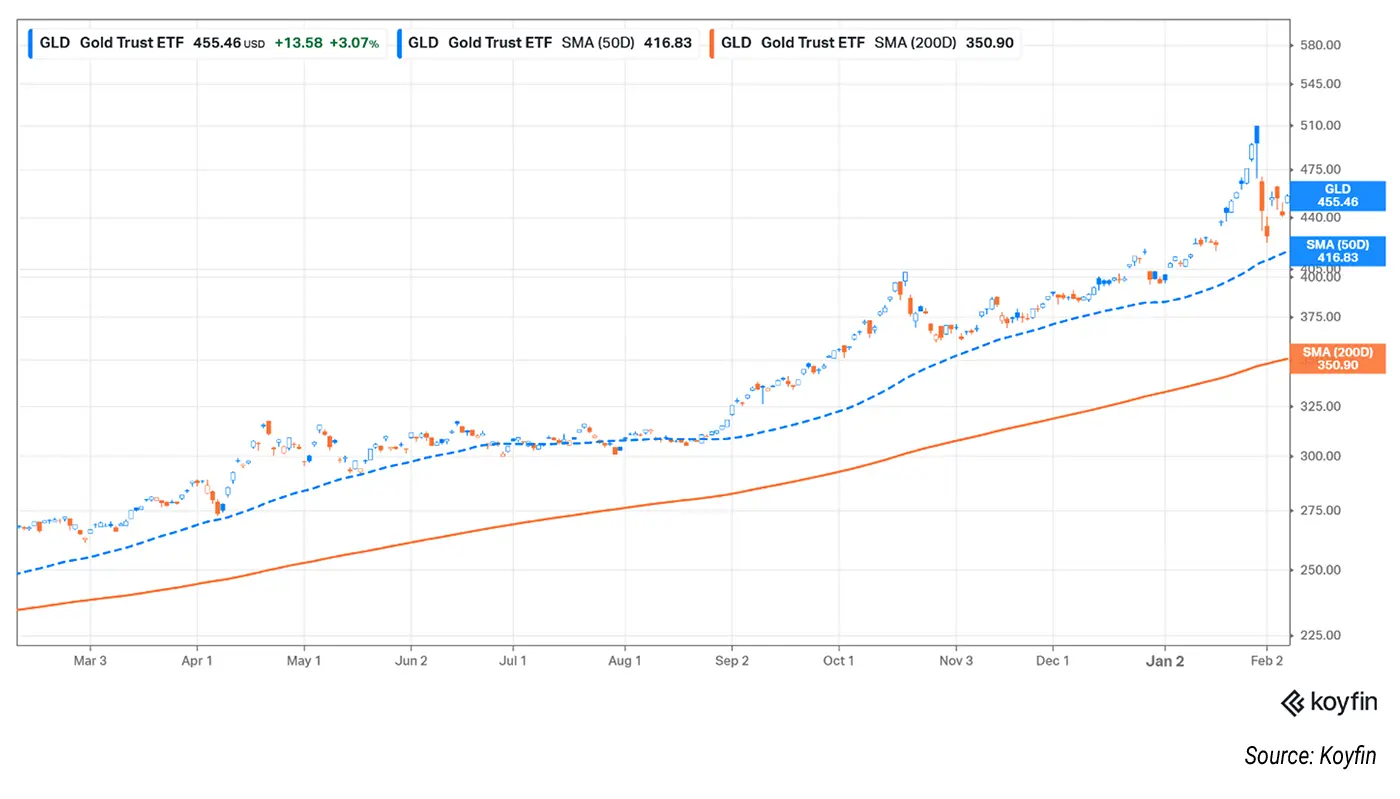The width and height of the screenshot is (1400, 799).
Task: Click the GLD 455.46 price axis tag
Action: click(1337, 196)
